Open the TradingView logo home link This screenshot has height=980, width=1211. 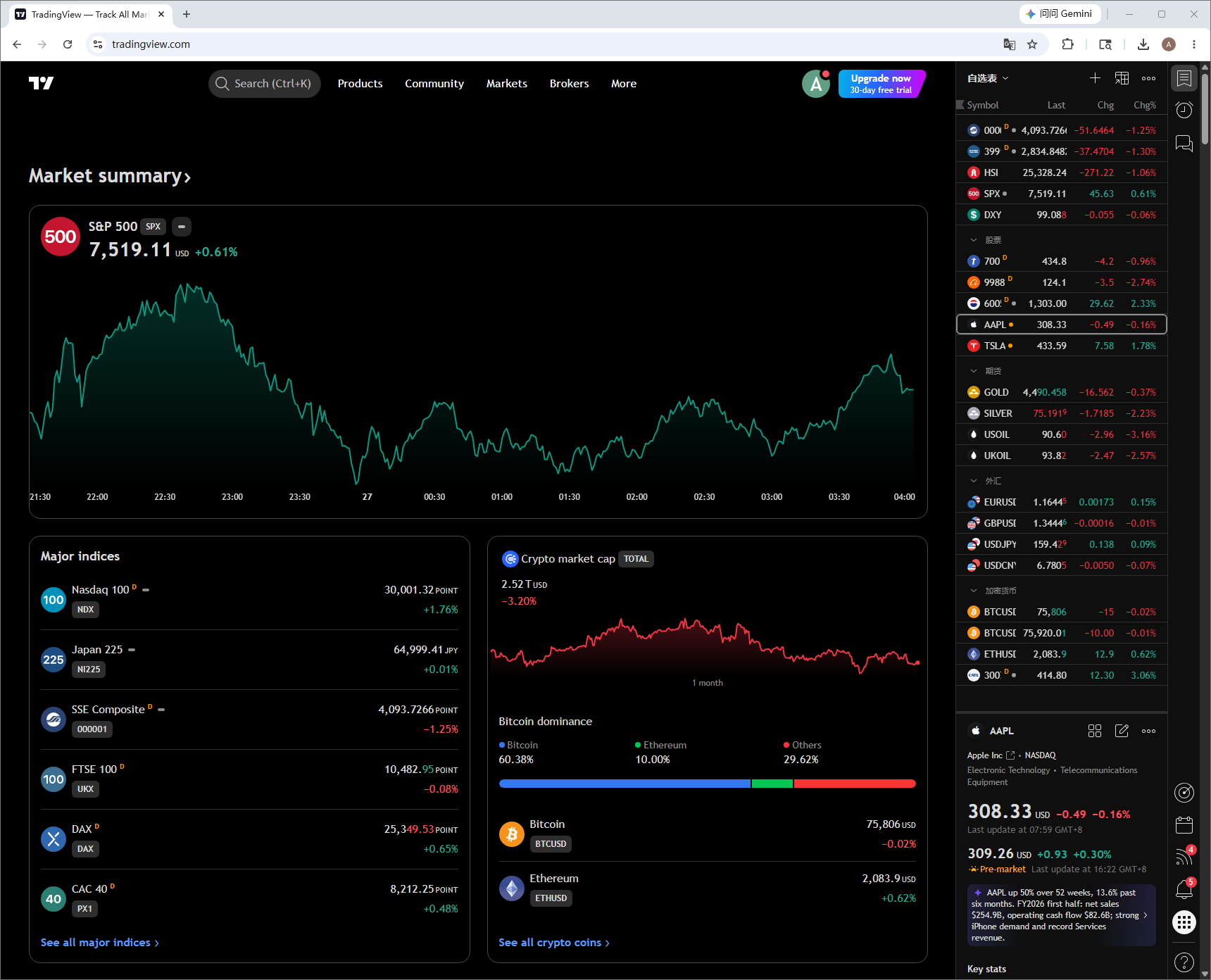(x=41, y=83)
